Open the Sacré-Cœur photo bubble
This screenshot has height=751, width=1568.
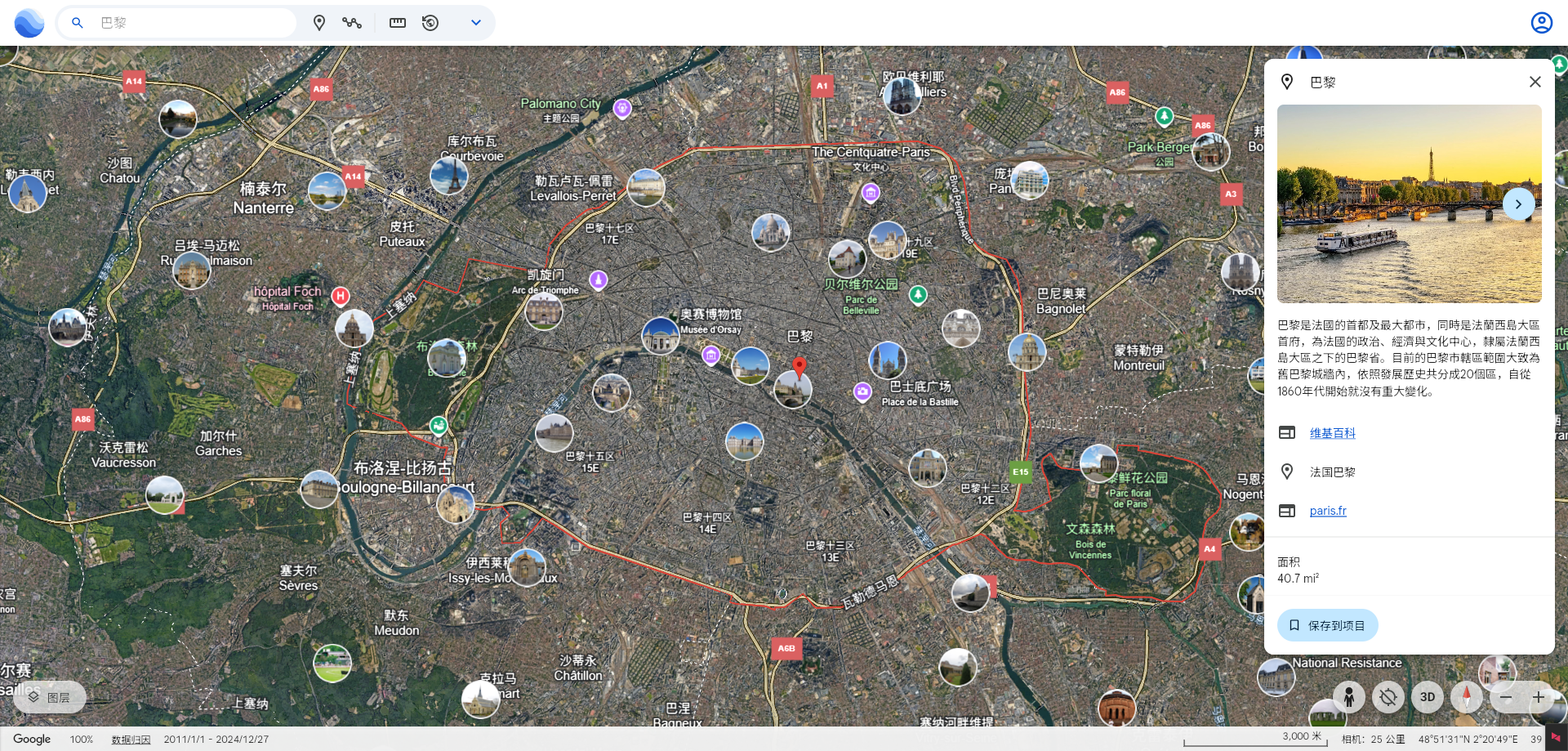coord(770,232)
